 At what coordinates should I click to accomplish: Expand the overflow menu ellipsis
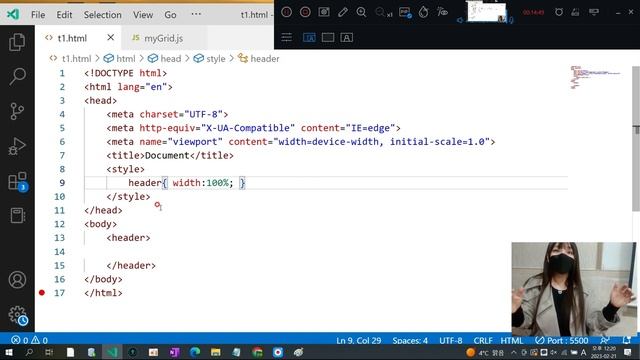196,14
